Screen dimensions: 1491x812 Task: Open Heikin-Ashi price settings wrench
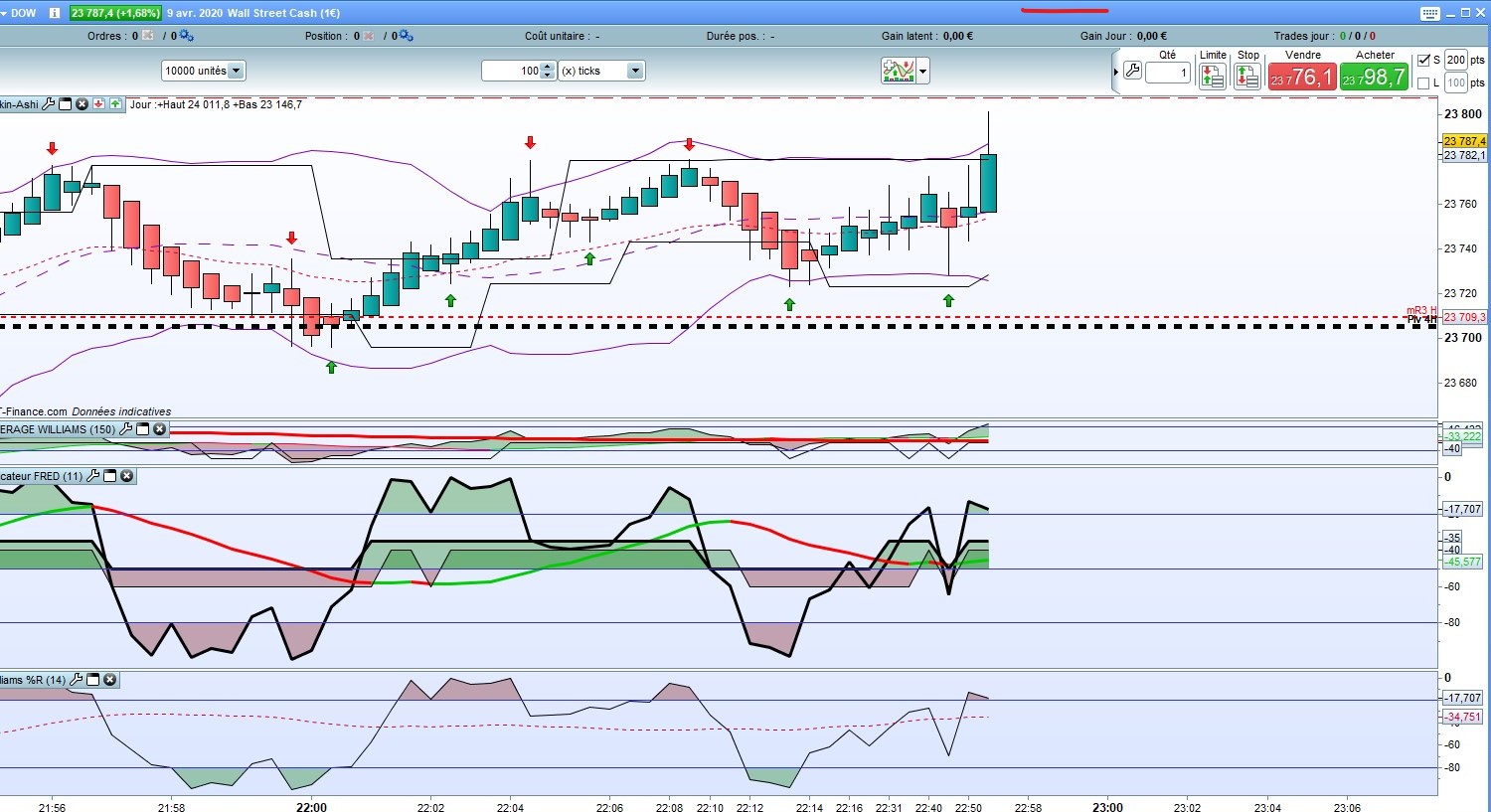click(49, 103)
